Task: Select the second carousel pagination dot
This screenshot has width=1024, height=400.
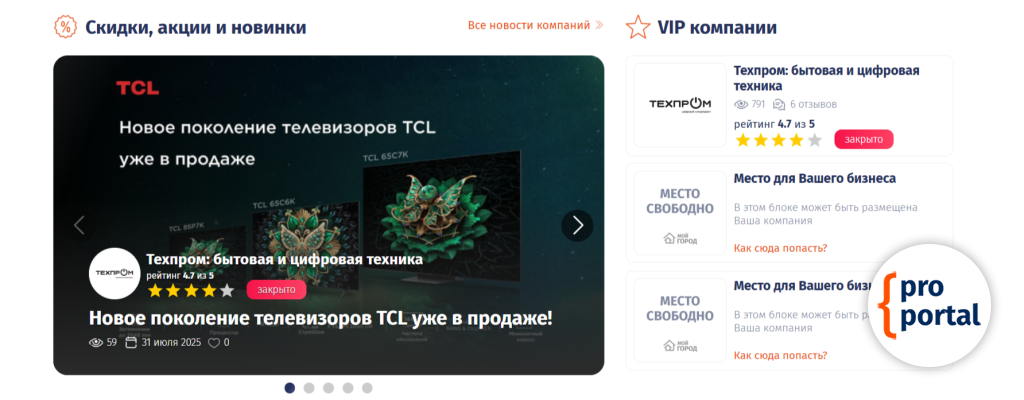Action: click(309, 388)
